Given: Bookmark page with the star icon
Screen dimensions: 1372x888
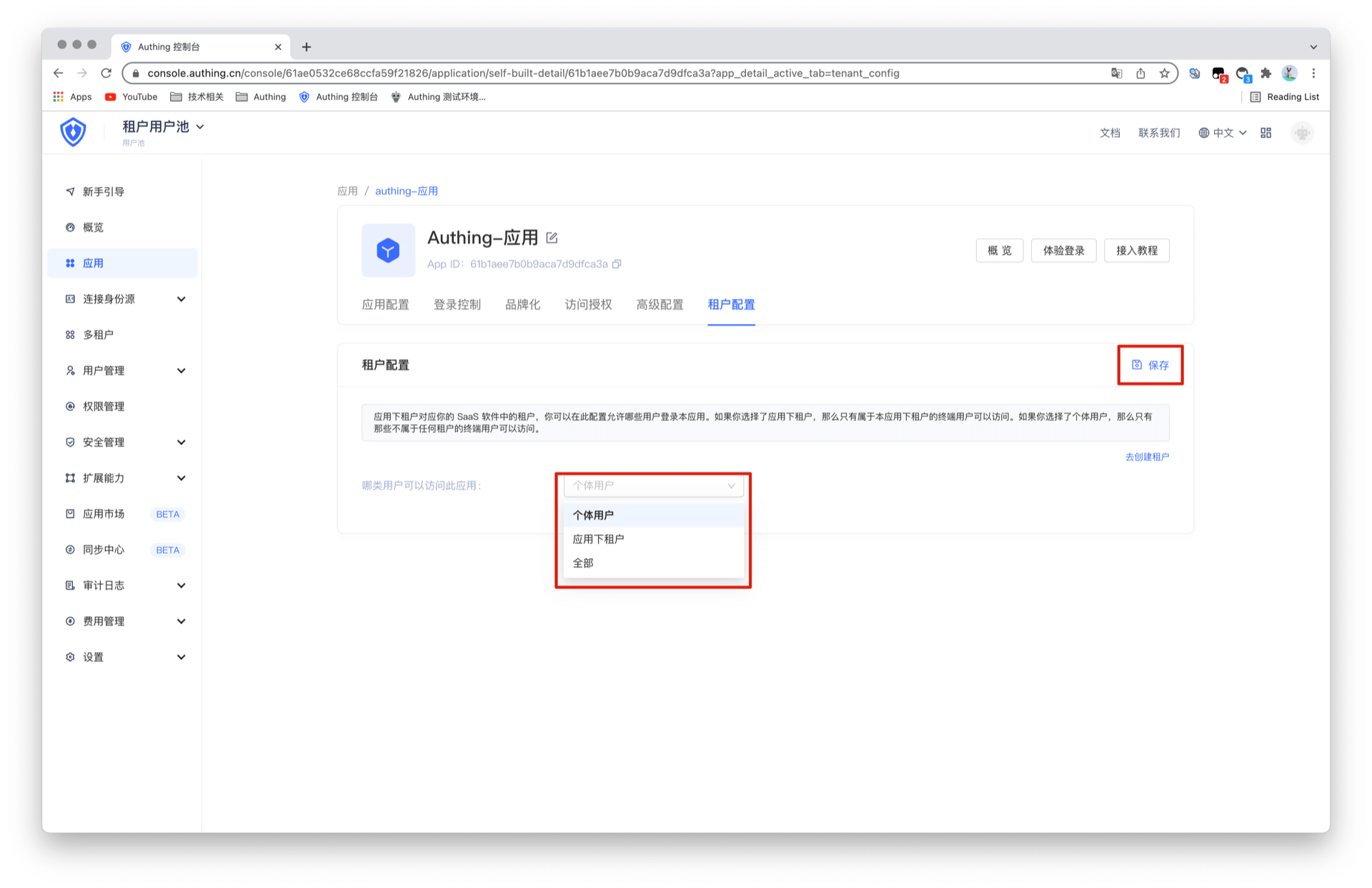Looking at the screenshot, I should click(1164, 73).
